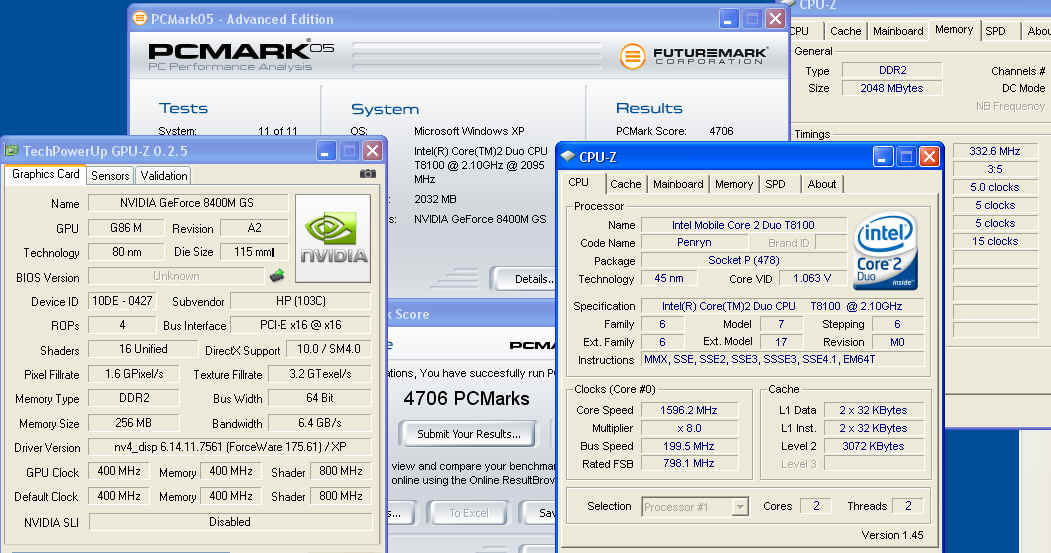This screenshot has width=1051, height=553.
Task: Minimize the GPU-Z window
Action: pyautogui.click(x=326, y=151)
